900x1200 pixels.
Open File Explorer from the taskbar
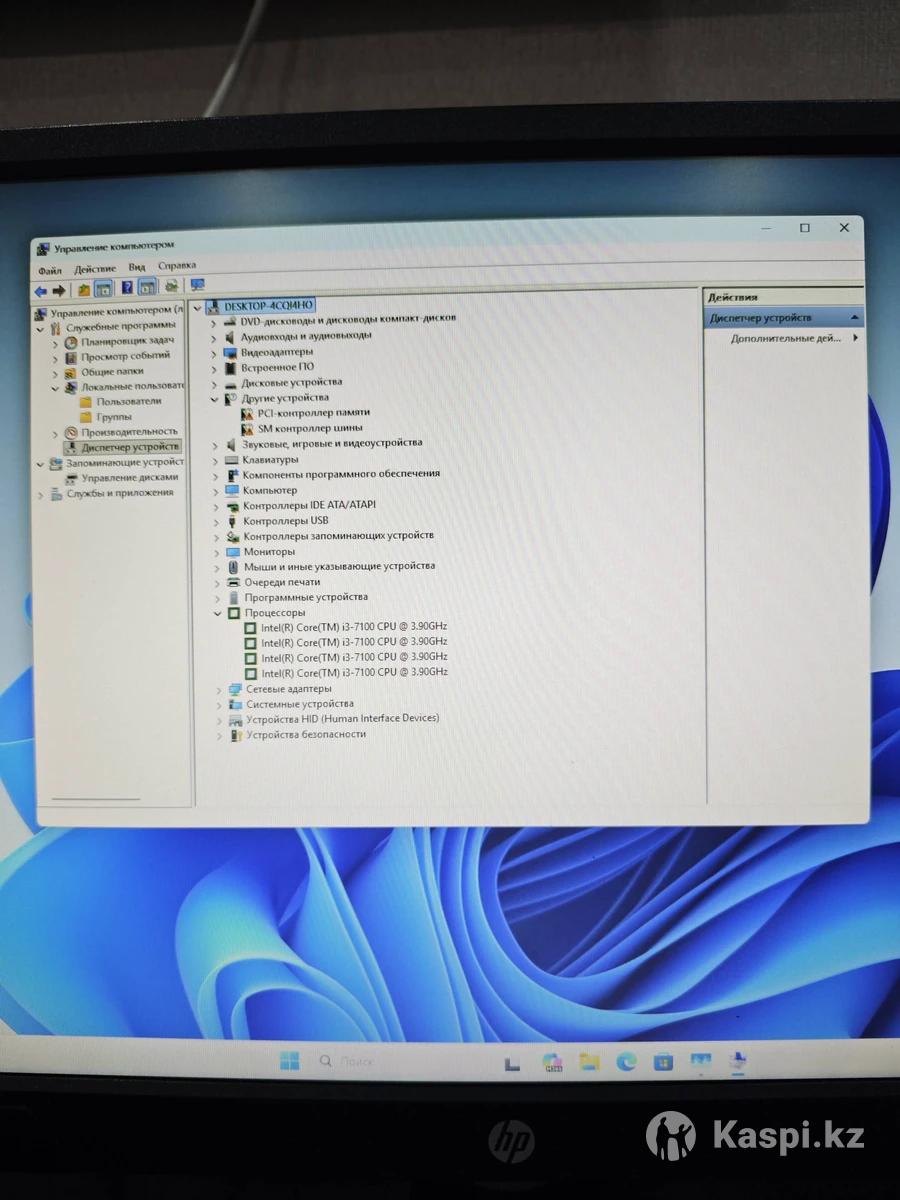[589, 1062]
